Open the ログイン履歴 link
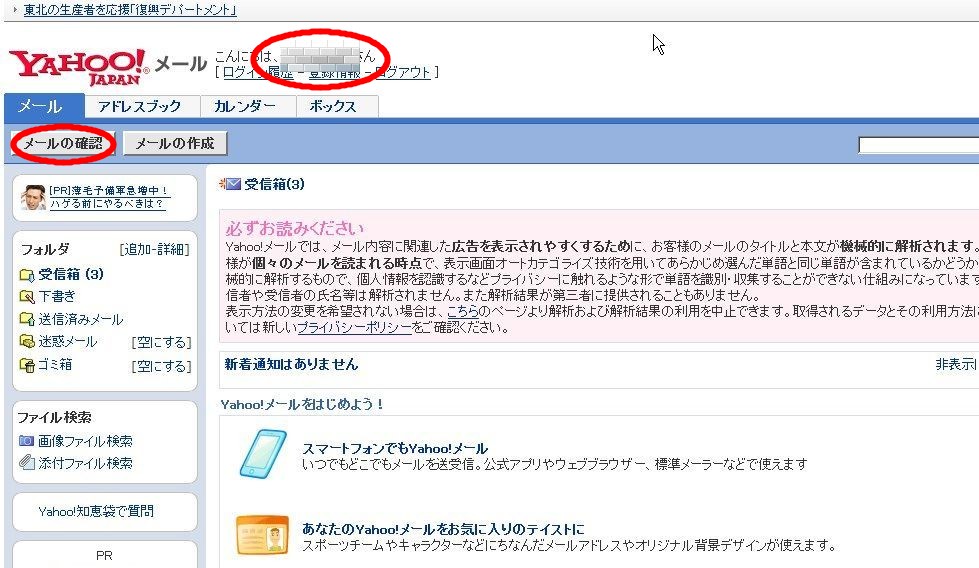The height and width of the screenshot is (568, 979). pos(258,72)
